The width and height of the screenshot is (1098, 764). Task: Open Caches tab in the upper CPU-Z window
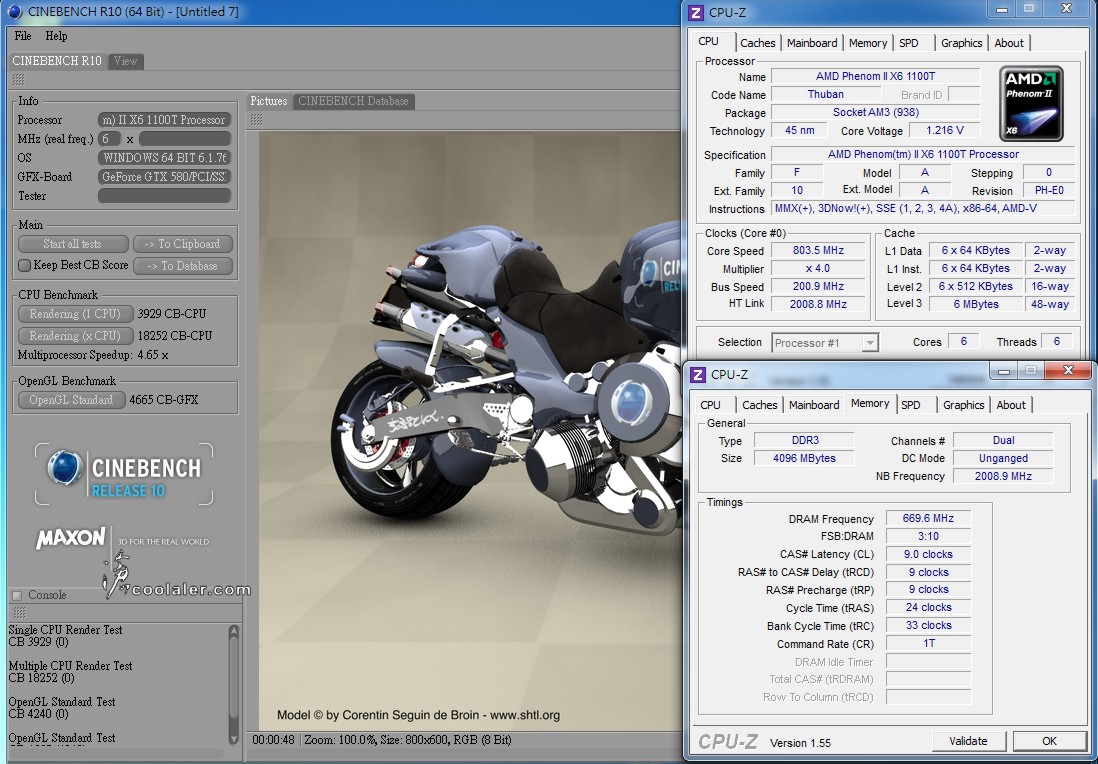click(x=758, y=43)
